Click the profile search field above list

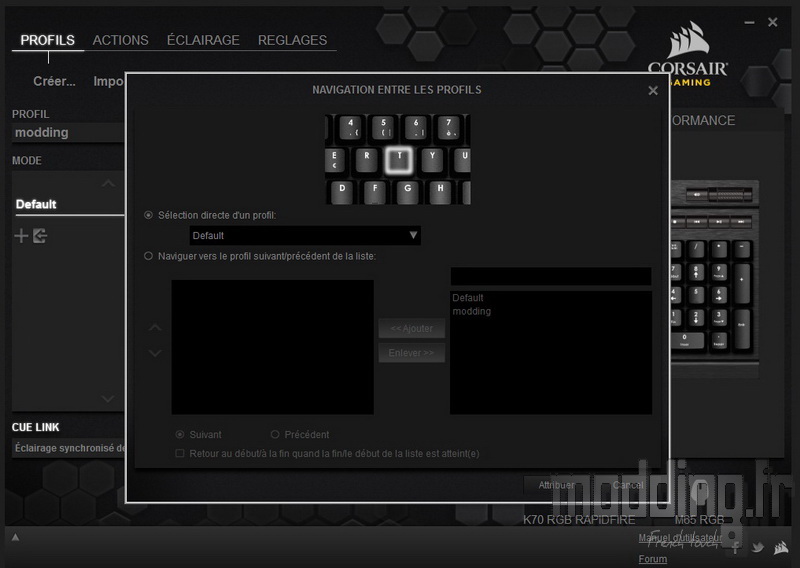tap(551, 276)
